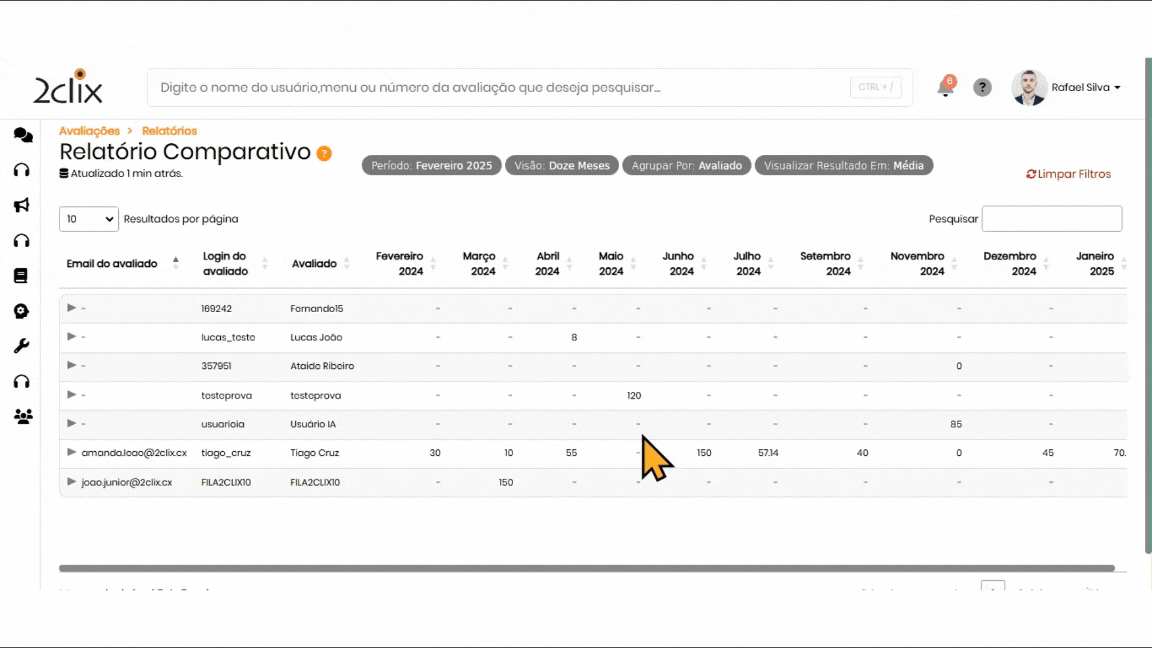
Task: Toggle sort on Email do avaliado column
Action: [x=120, y=264]
